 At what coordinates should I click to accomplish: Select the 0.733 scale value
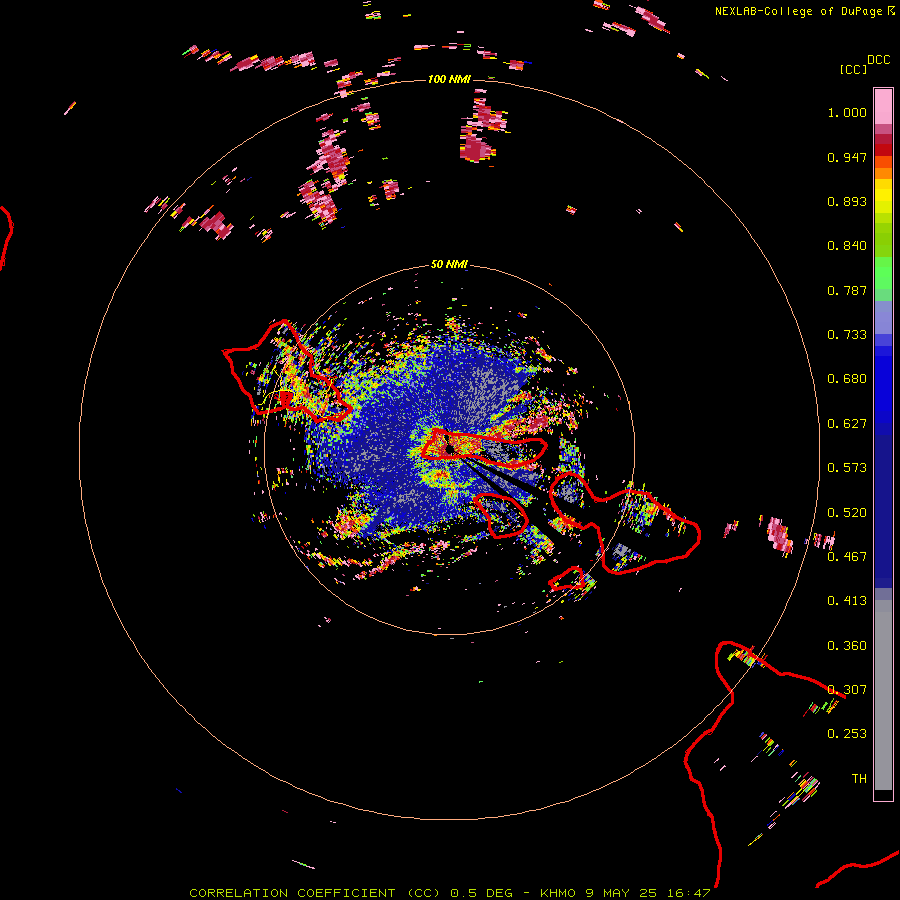click(x=847, y=335)
